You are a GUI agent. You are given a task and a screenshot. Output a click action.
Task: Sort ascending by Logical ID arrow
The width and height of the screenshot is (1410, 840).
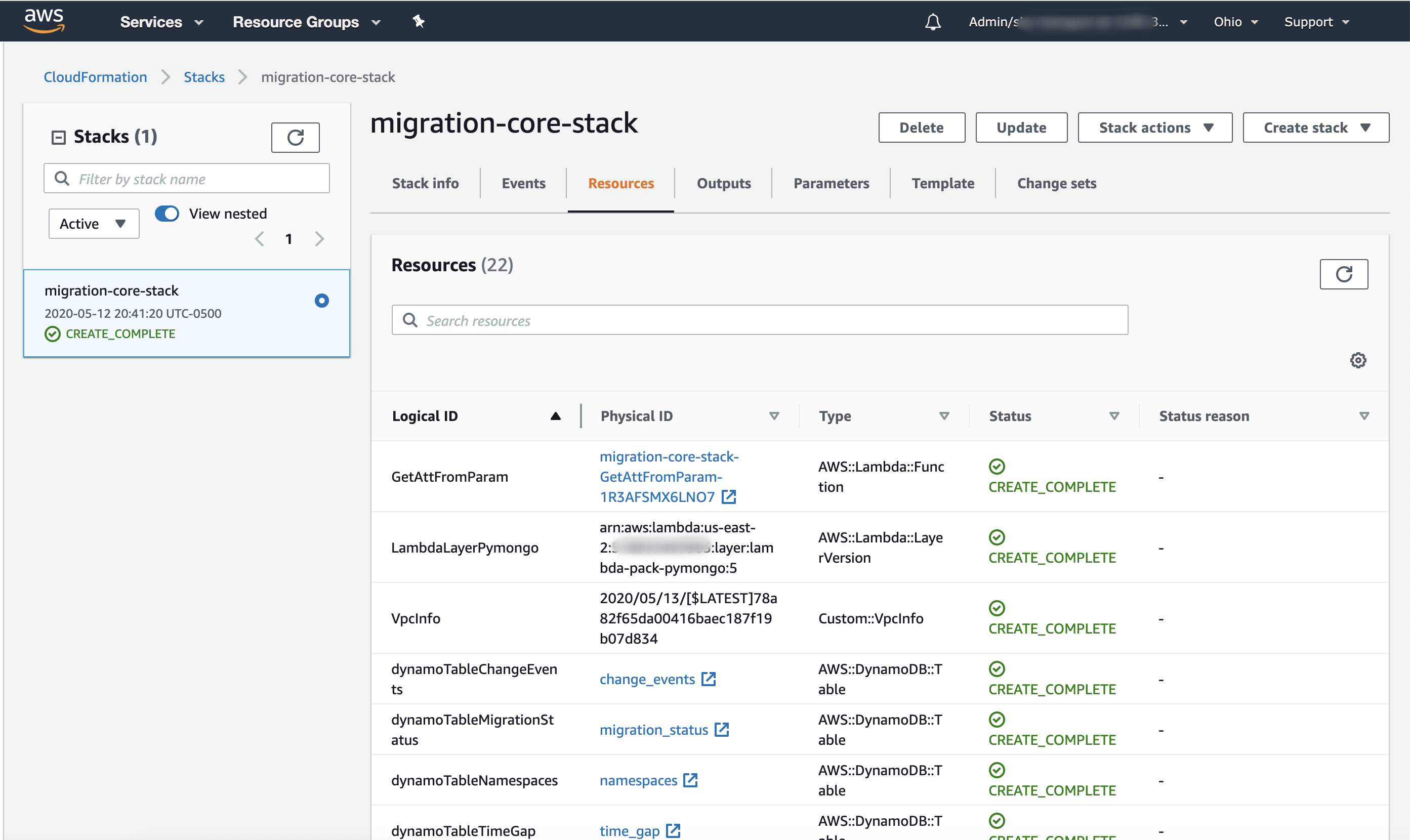[556, 416]
